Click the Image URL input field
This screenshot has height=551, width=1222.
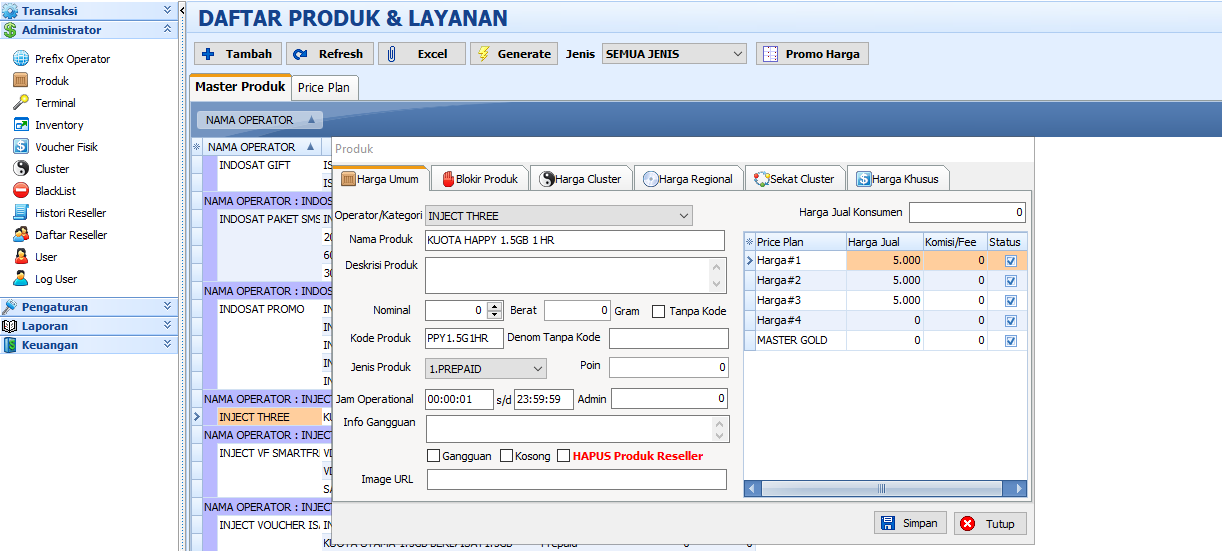click(x=577, y=479)
